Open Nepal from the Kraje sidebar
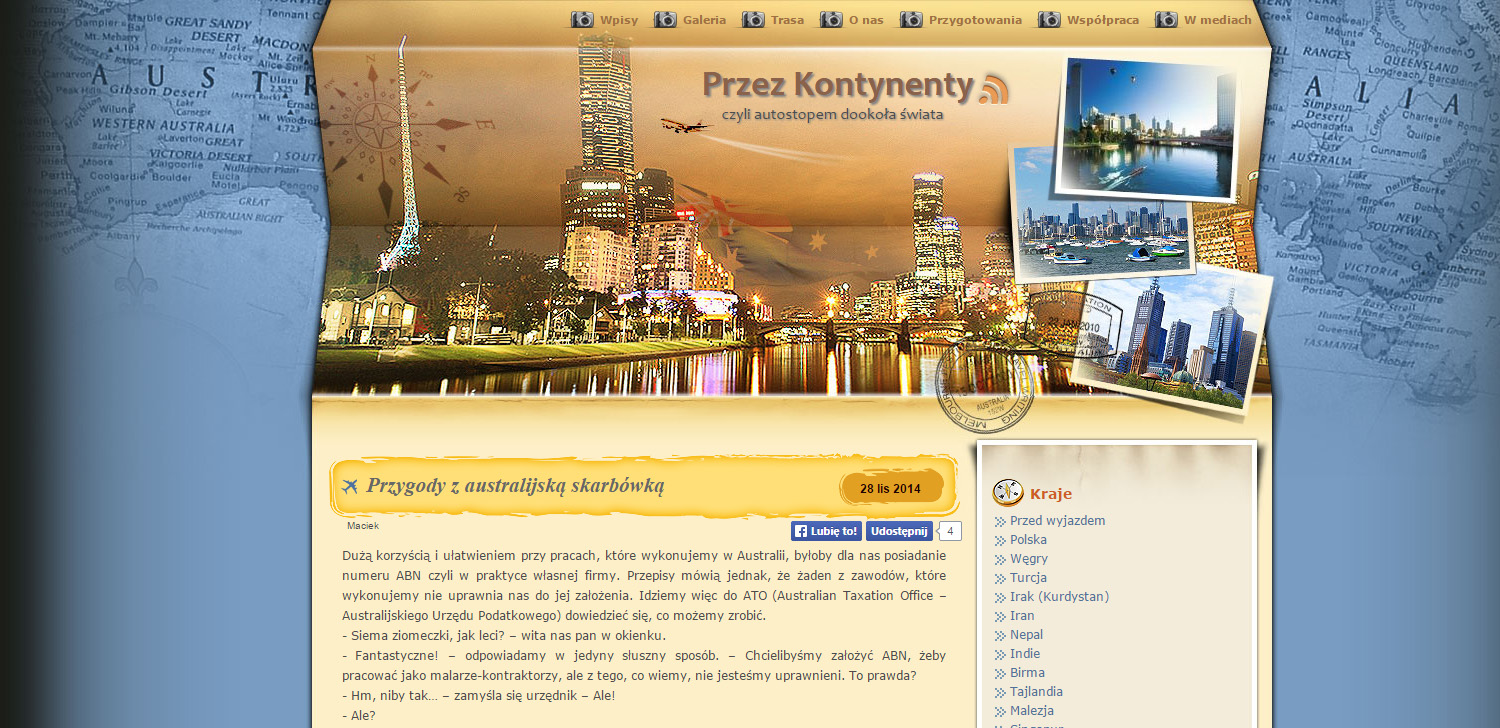Viewport: 1500px width, 728px height. pos(1026,635)
